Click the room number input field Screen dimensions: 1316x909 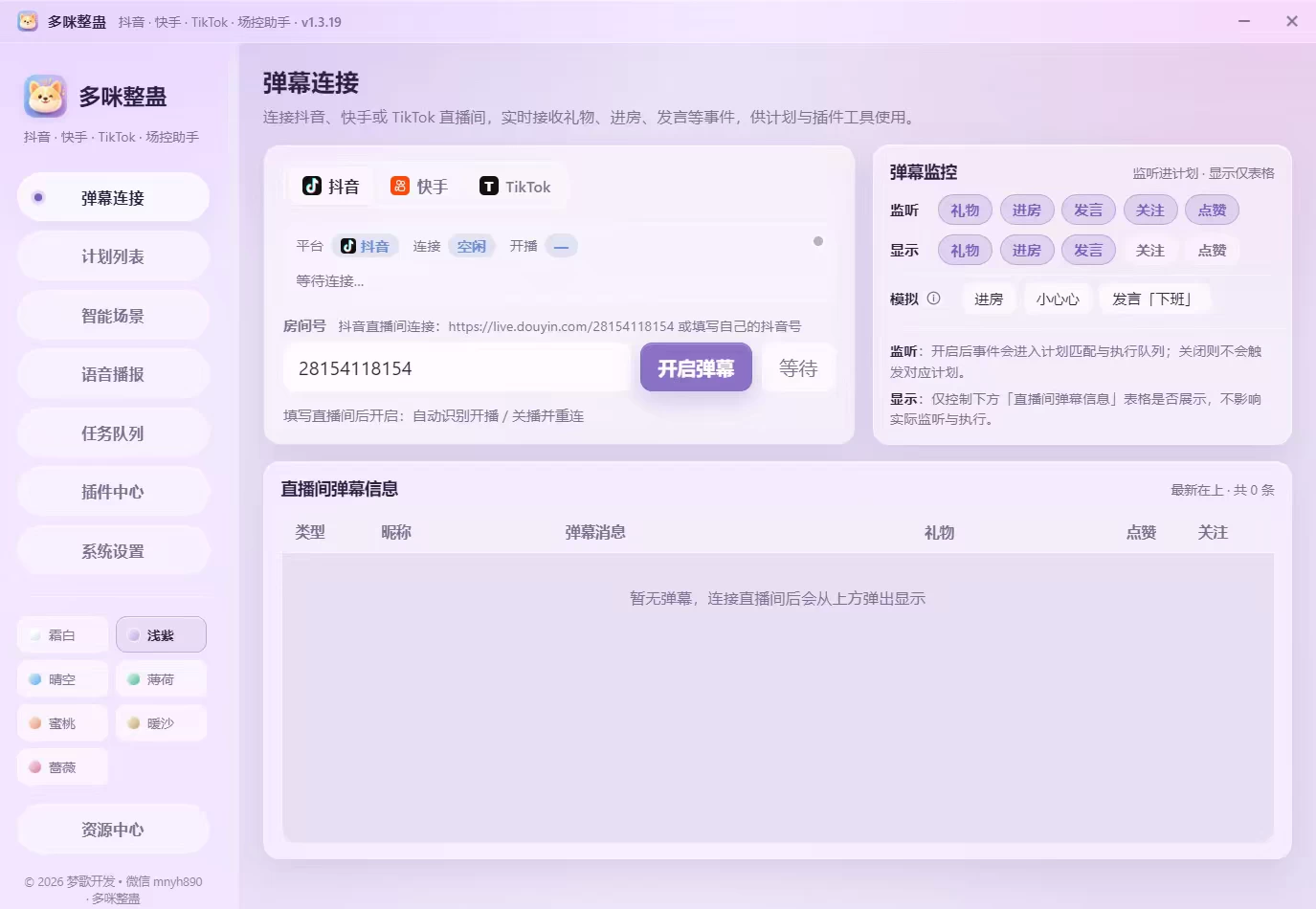457,368
